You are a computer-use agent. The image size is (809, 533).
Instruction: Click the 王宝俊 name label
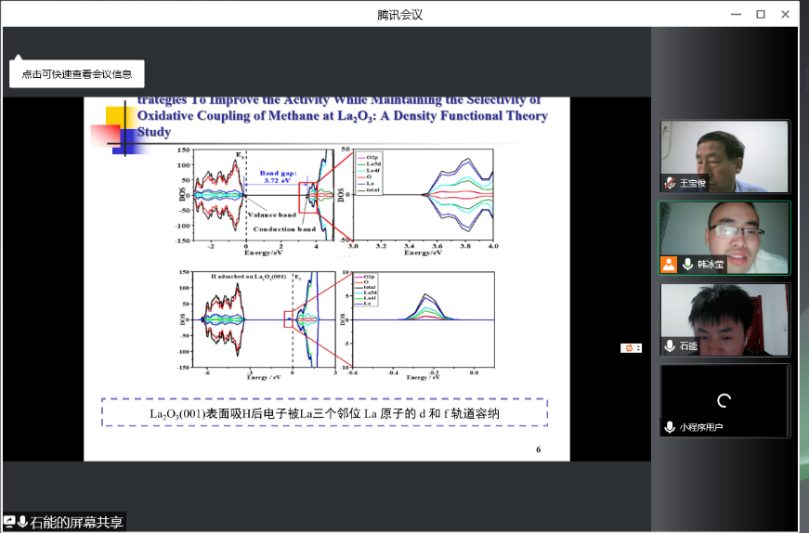[693, 184]
